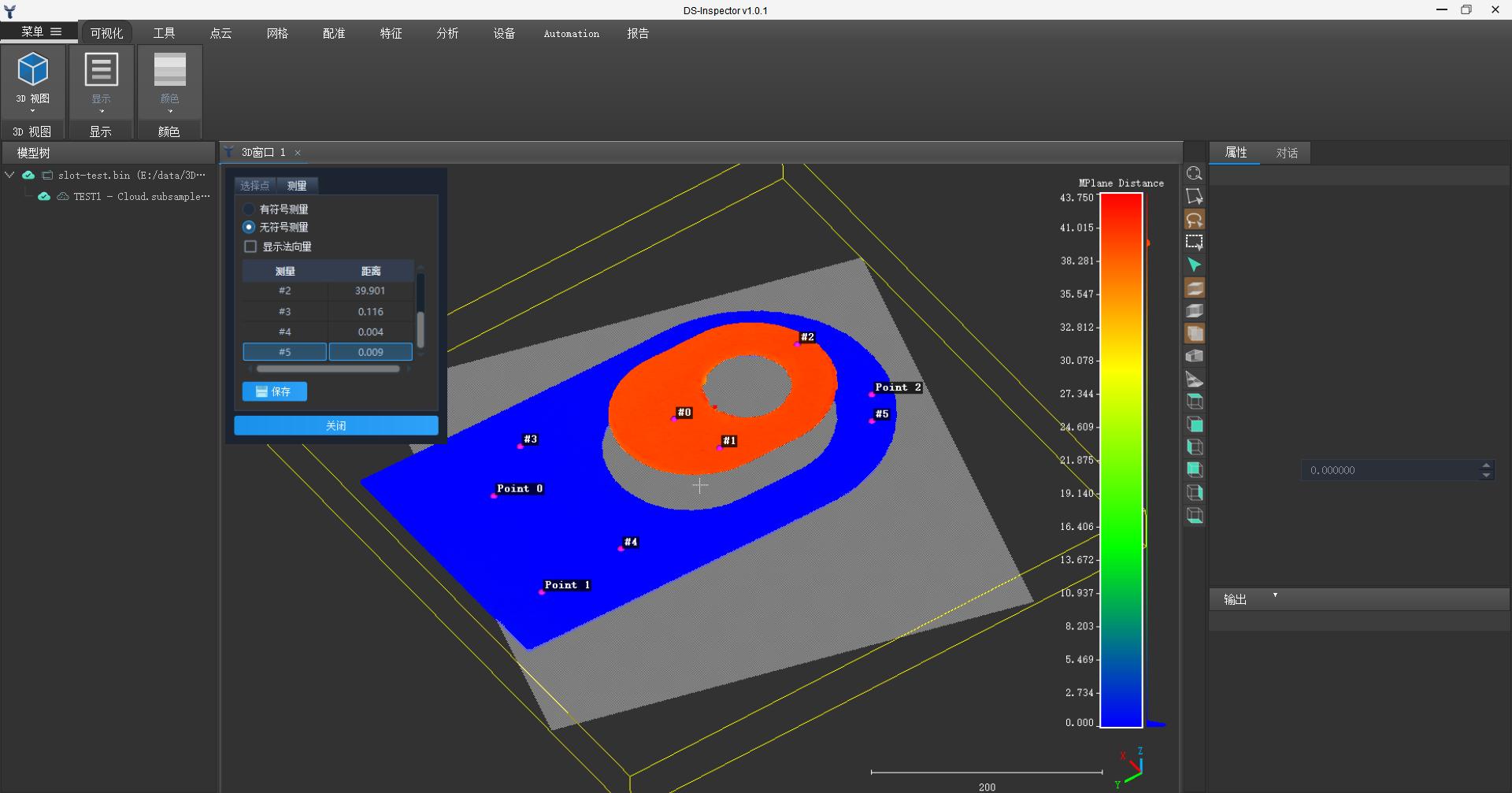Click the cube icon with green upper-left face
This screenshot has width=1512, height=793.
(x=1194, y=470)
